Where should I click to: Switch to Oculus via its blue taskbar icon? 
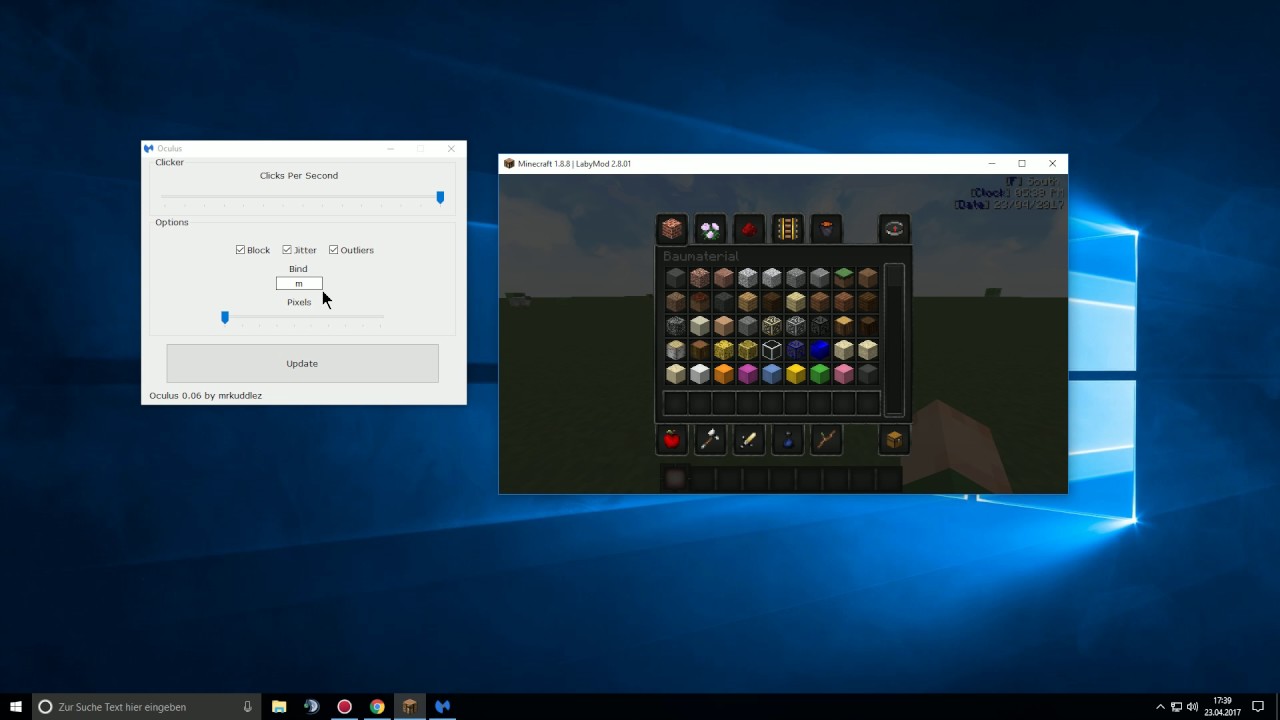tap(442, 706)
